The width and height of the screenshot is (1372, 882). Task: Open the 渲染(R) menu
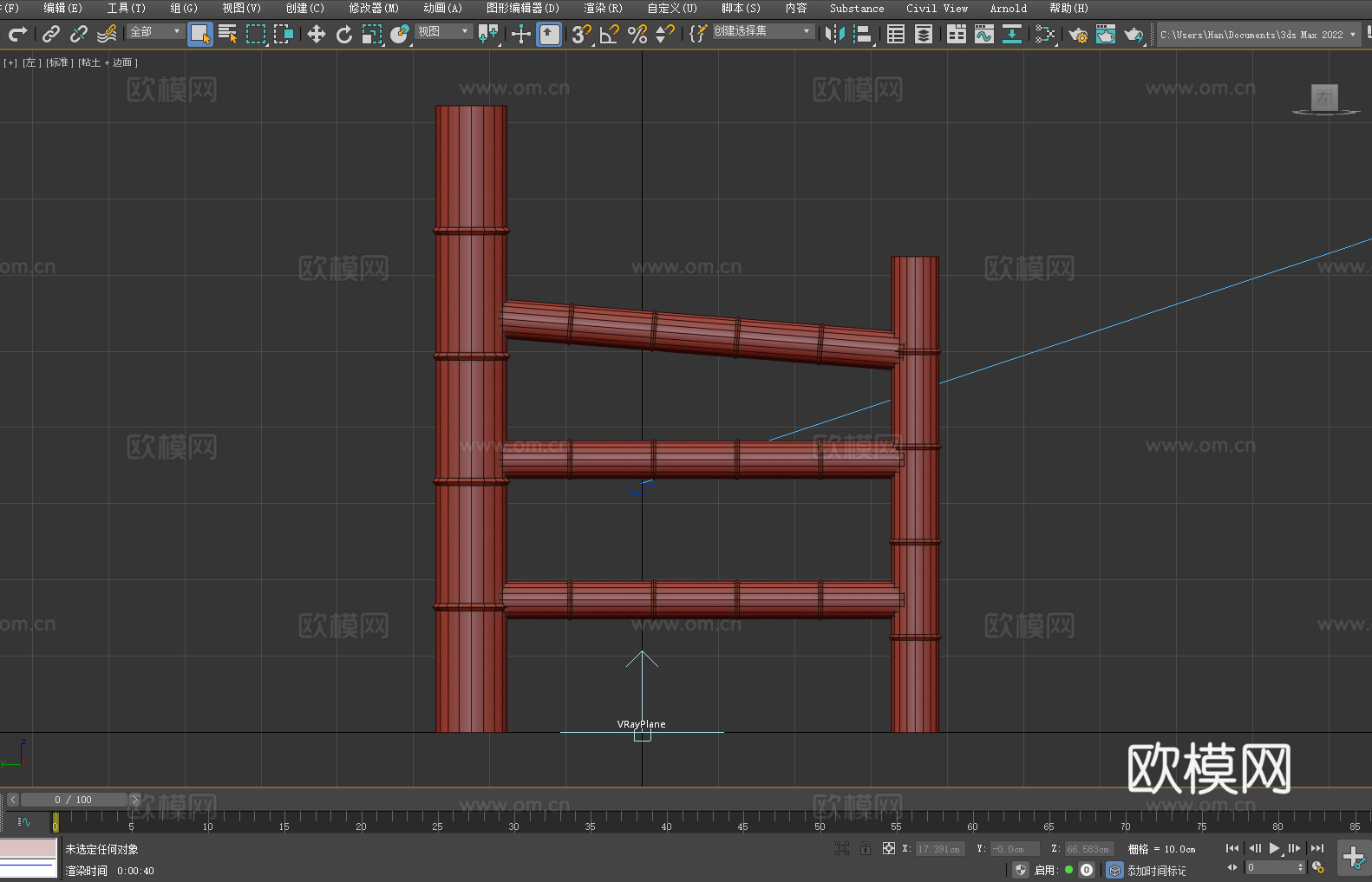tap(604, 8)
